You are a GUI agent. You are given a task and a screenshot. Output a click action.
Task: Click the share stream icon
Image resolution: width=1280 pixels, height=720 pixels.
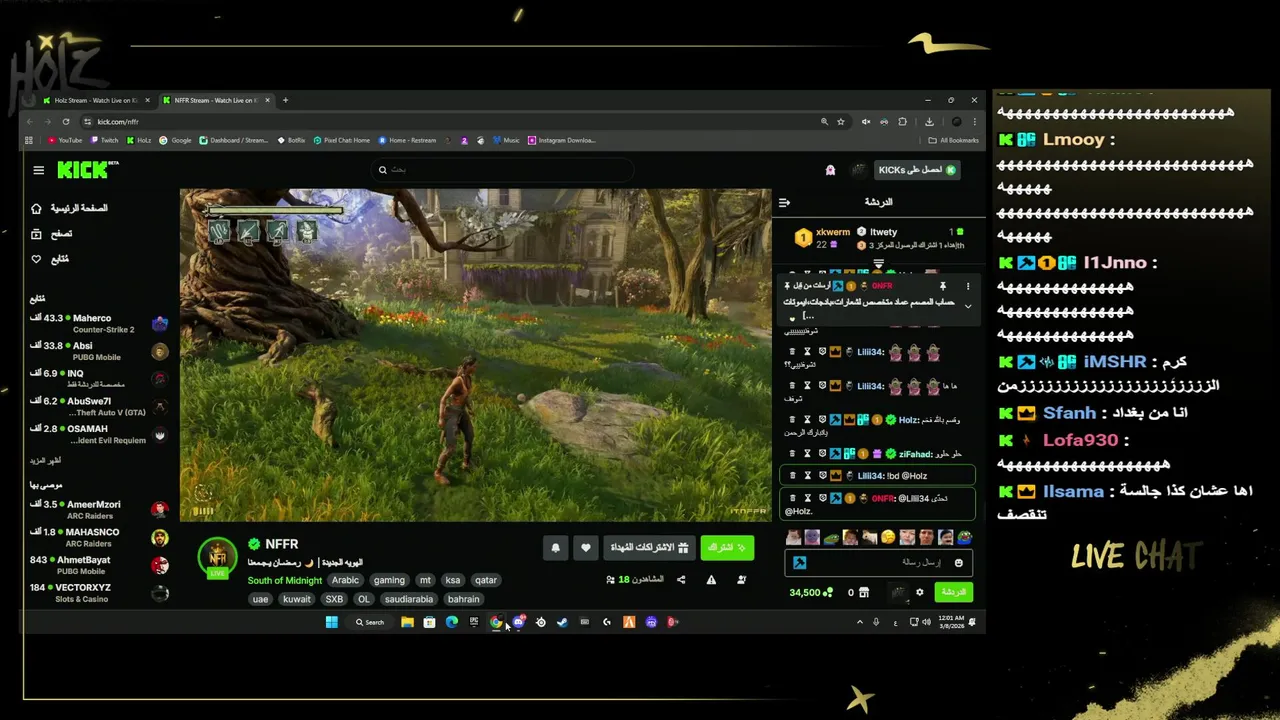681,580
